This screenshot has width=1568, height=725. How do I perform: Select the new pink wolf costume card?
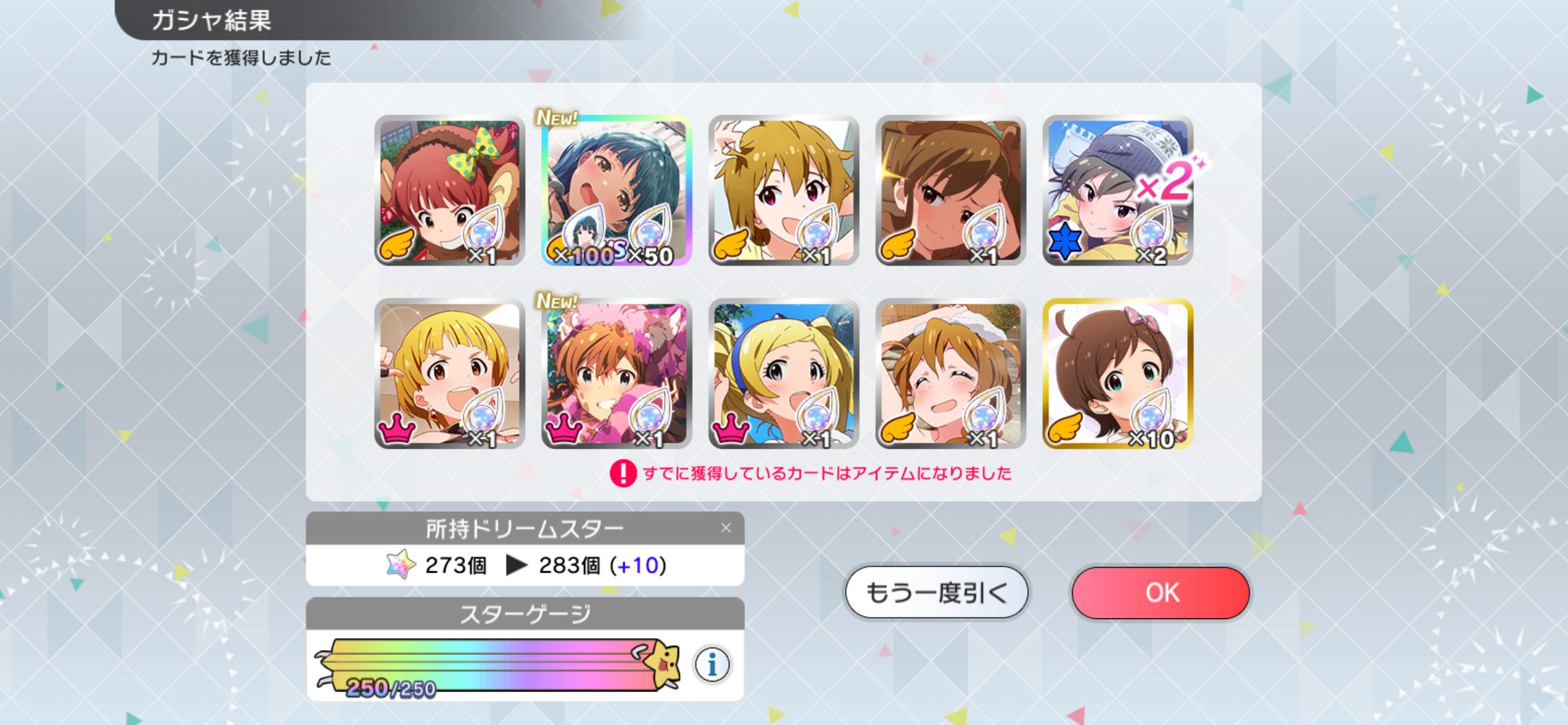616,374
